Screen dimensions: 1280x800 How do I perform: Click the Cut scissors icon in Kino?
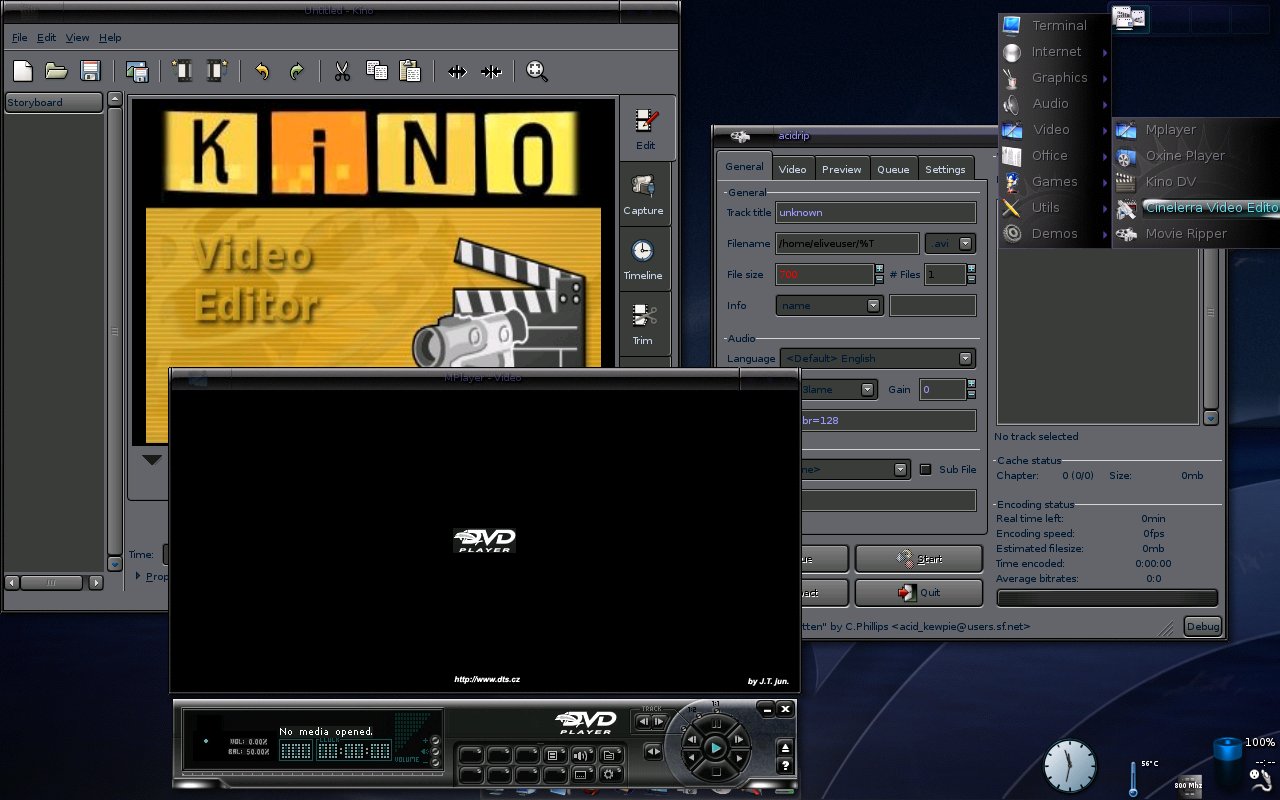(342, 71)
